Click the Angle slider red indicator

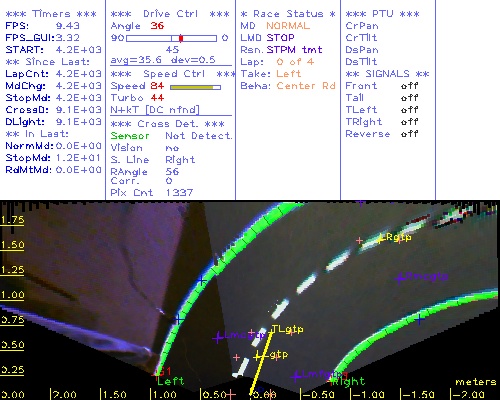pyautogui.click(x=181, y=38)
